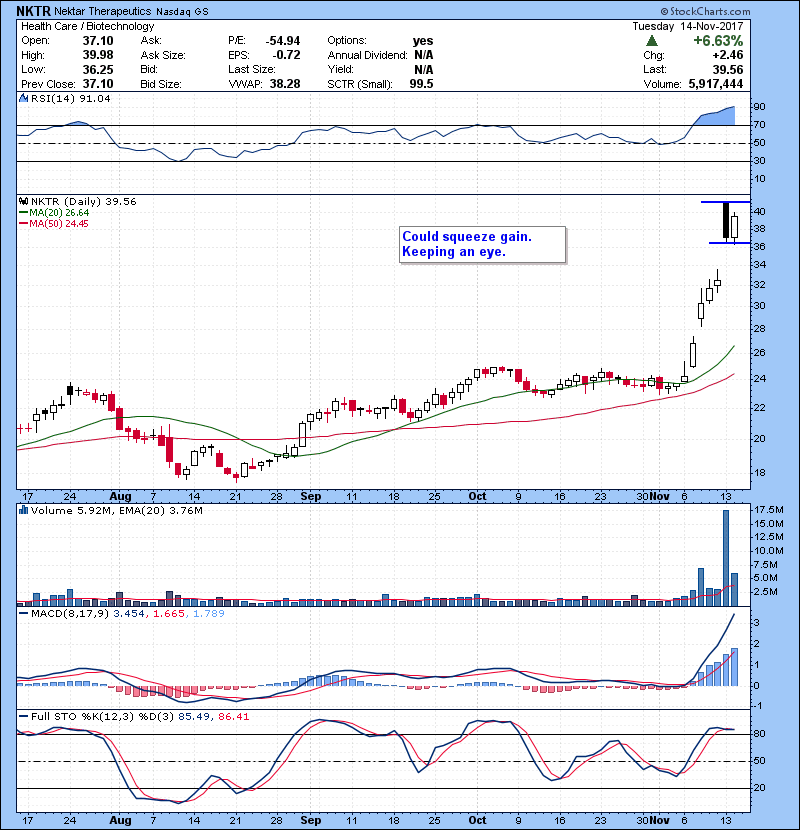
Task: Click the 'Could squeeze gain' annotation box
Action: (482, 245)
